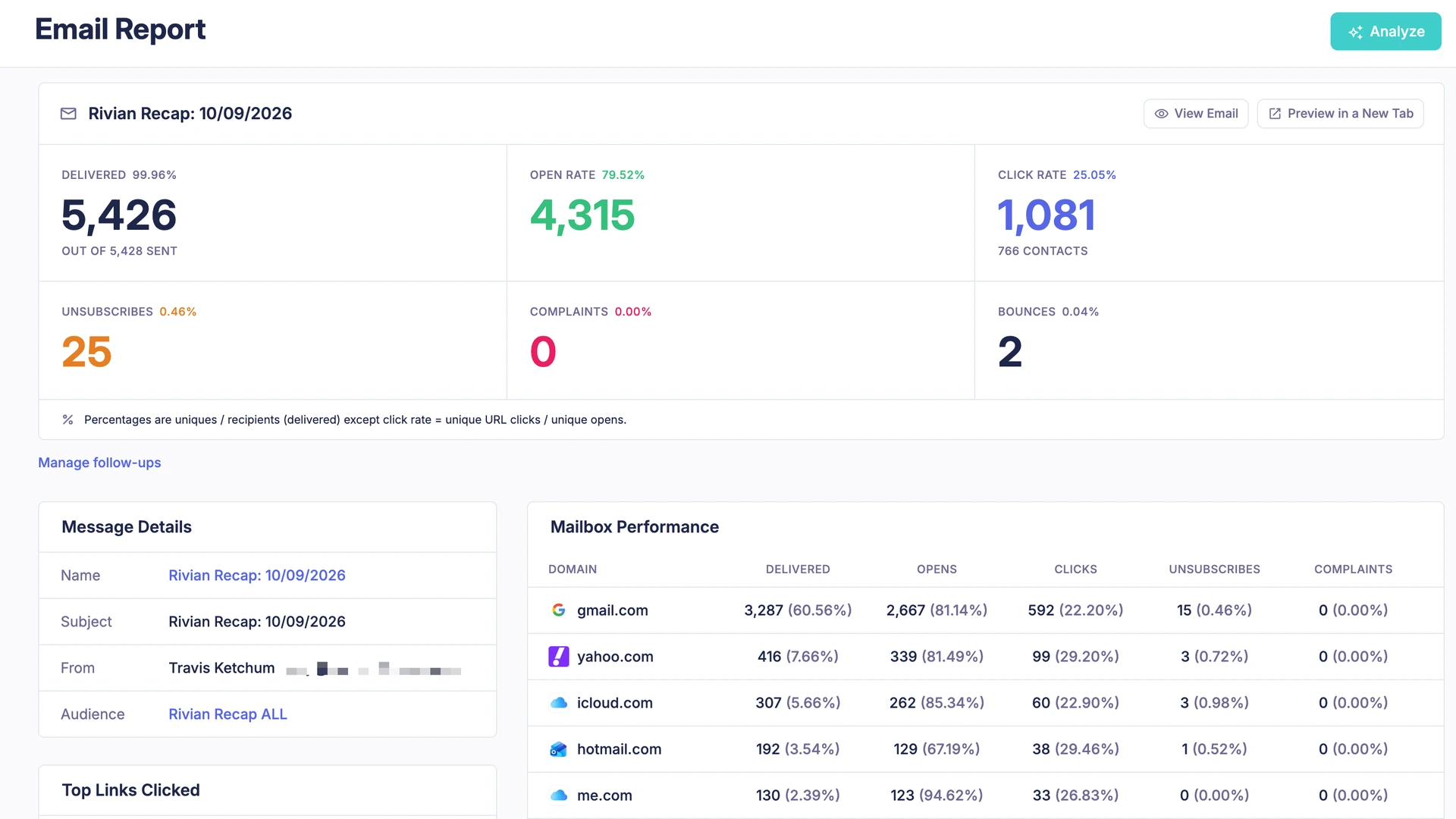This screenshot has height=819, width=1456.
Task: Click the OUT OF 5,428 SENT label
Action: [x=119, y=251]
